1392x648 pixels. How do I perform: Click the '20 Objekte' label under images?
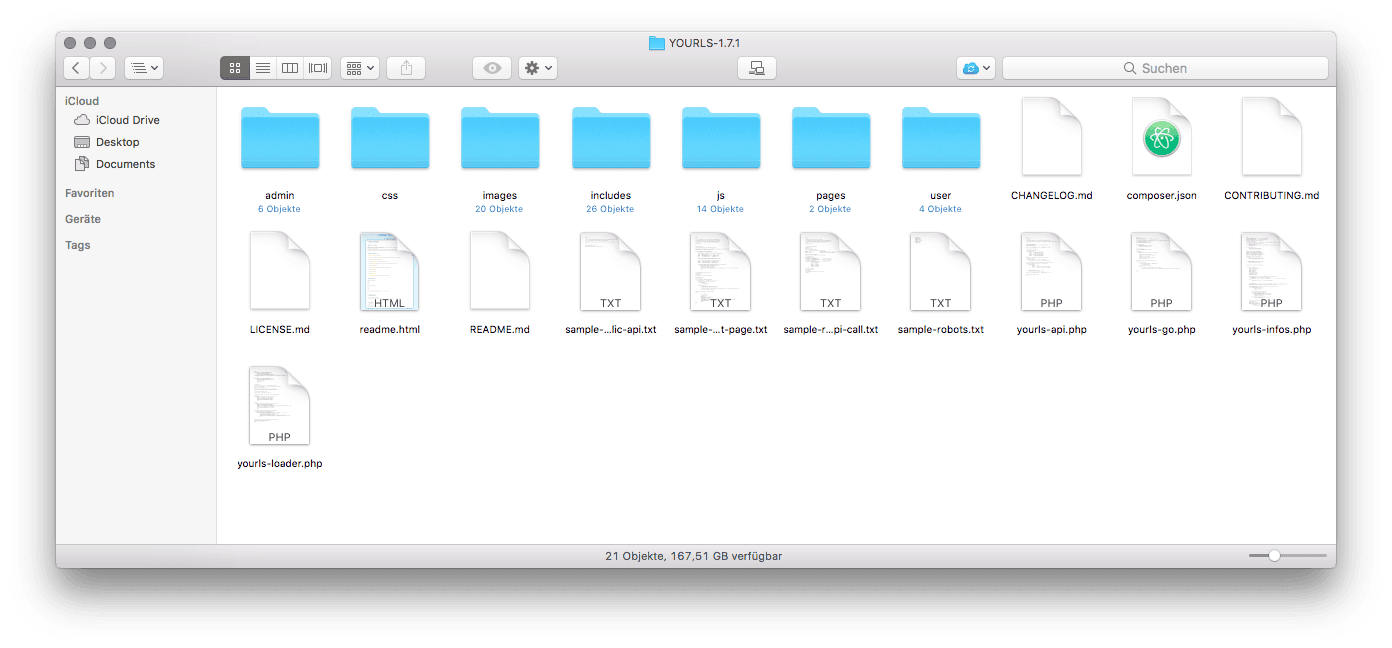click(x=500, y=209)
